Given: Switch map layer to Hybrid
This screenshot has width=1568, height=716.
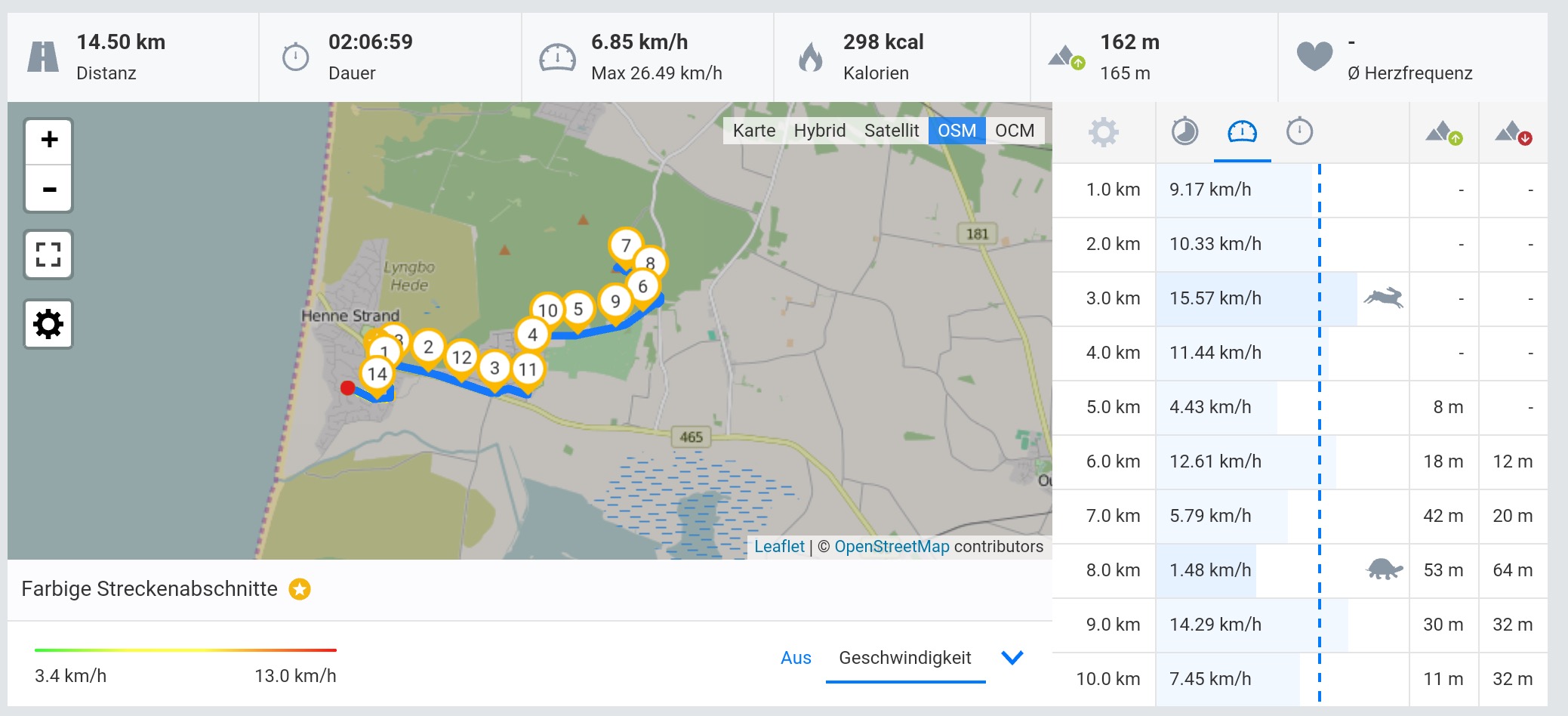Looking at the screenshot, I should (x=820, y=131).
